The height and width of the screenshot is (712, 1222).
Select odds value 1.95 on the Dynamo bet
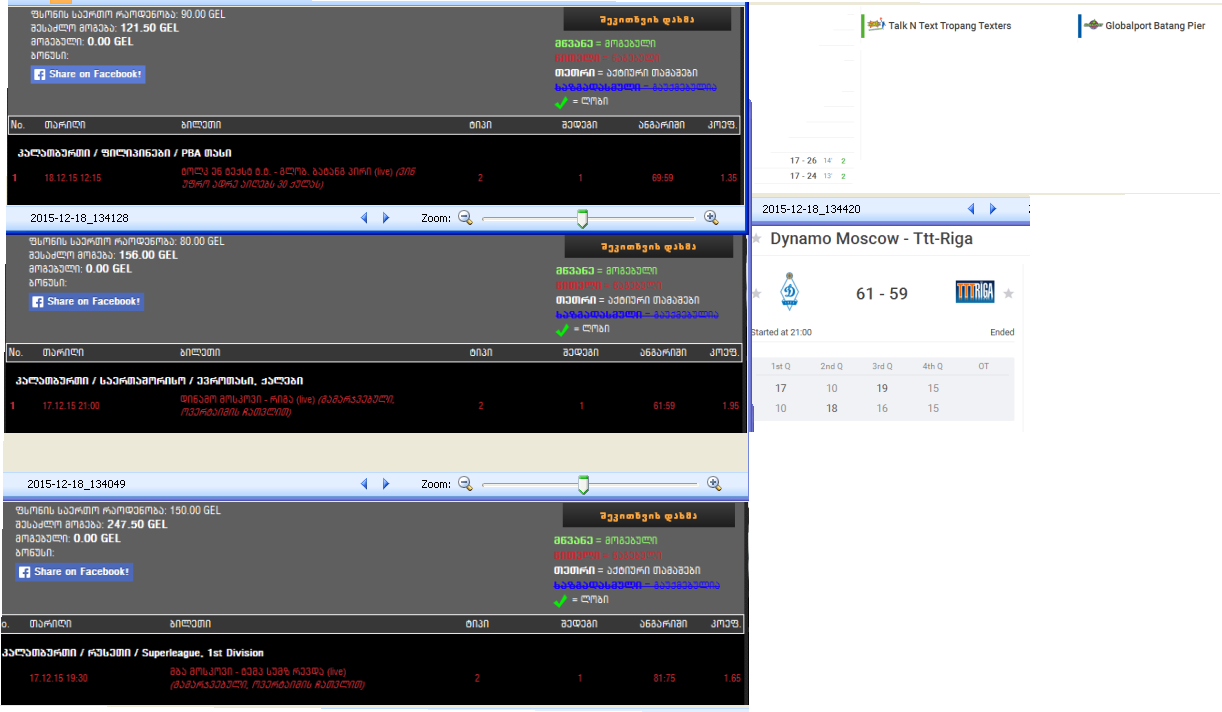(730, 405)
